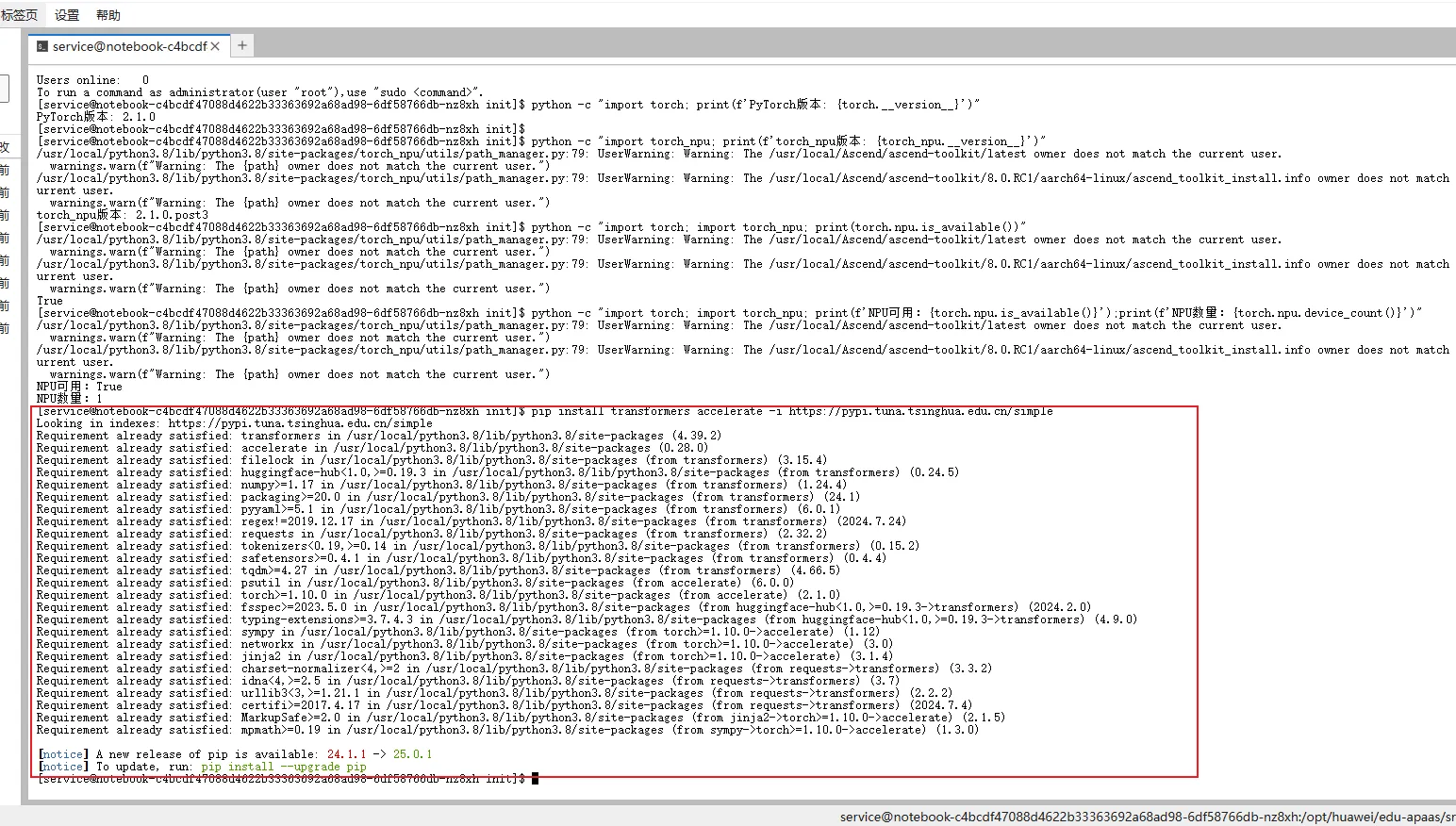Click the 'pip install --upgrade pip' suggestion
The width and height of the screenshot is (1456, 826).
284,767
